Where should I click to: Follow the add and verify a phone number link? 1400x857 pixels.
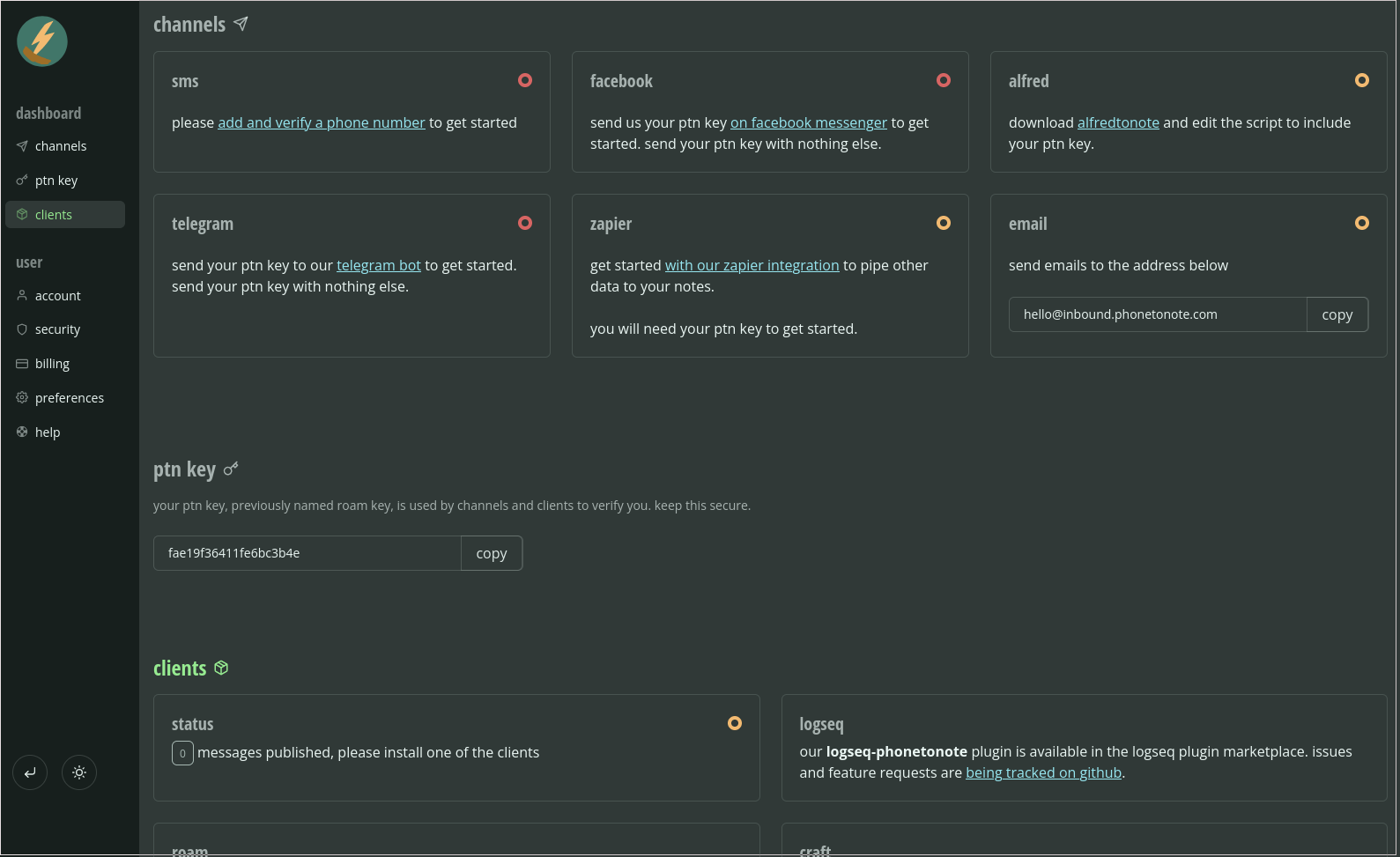click(x=322, y=123)
